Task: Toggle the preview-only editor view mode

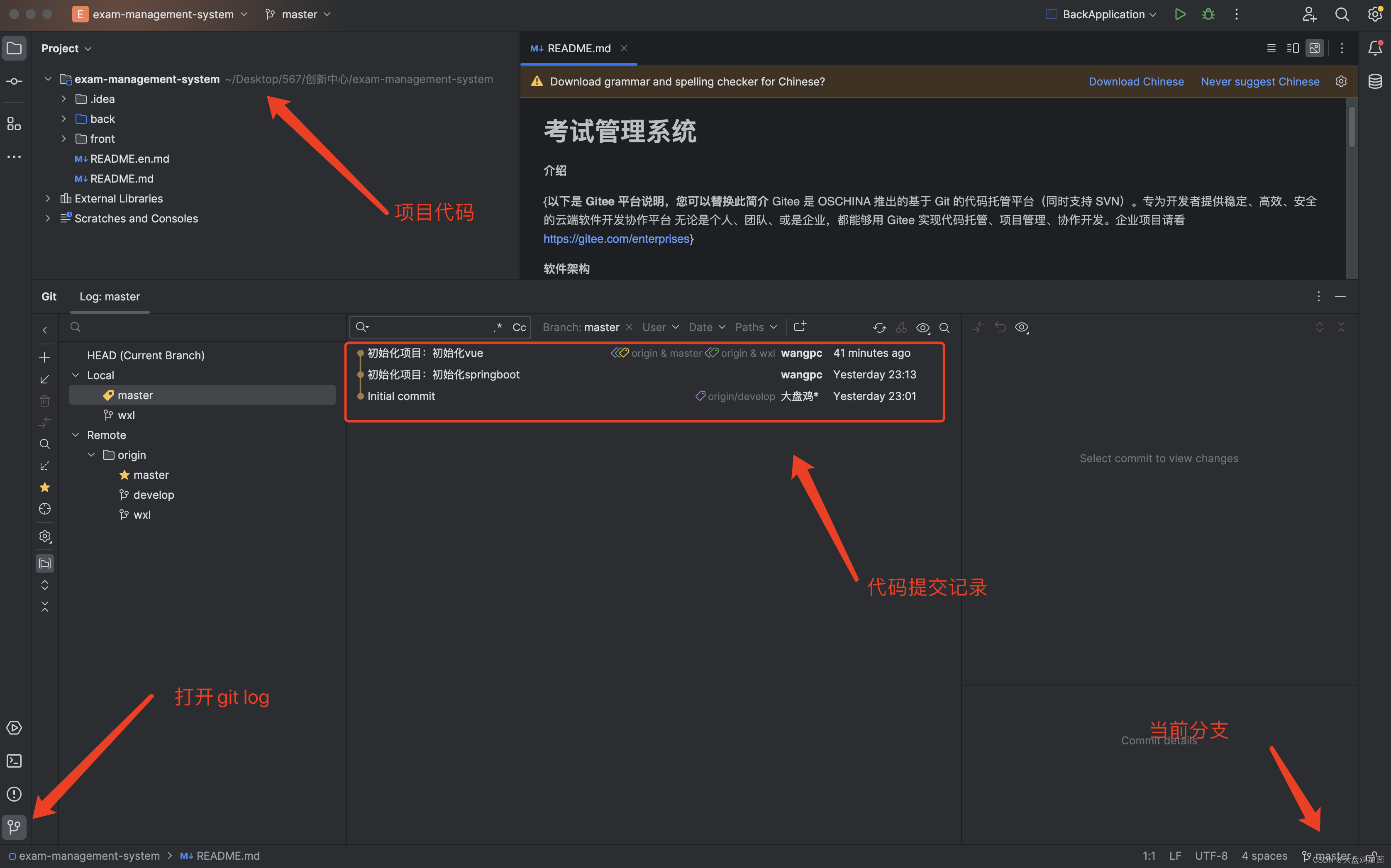Action: click(1314, 48)
